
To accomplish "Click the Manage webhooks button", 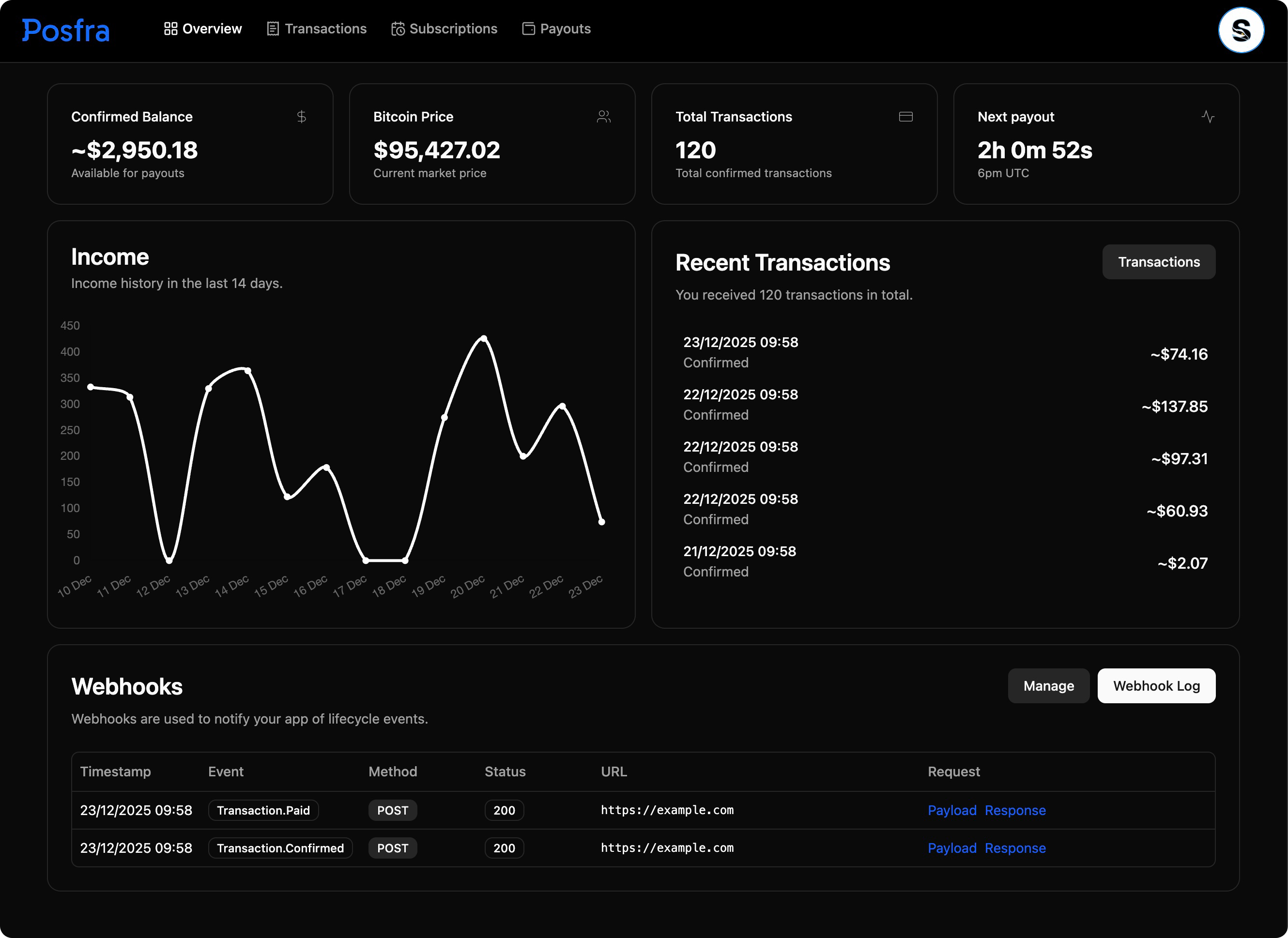I will coord(1048,686).
